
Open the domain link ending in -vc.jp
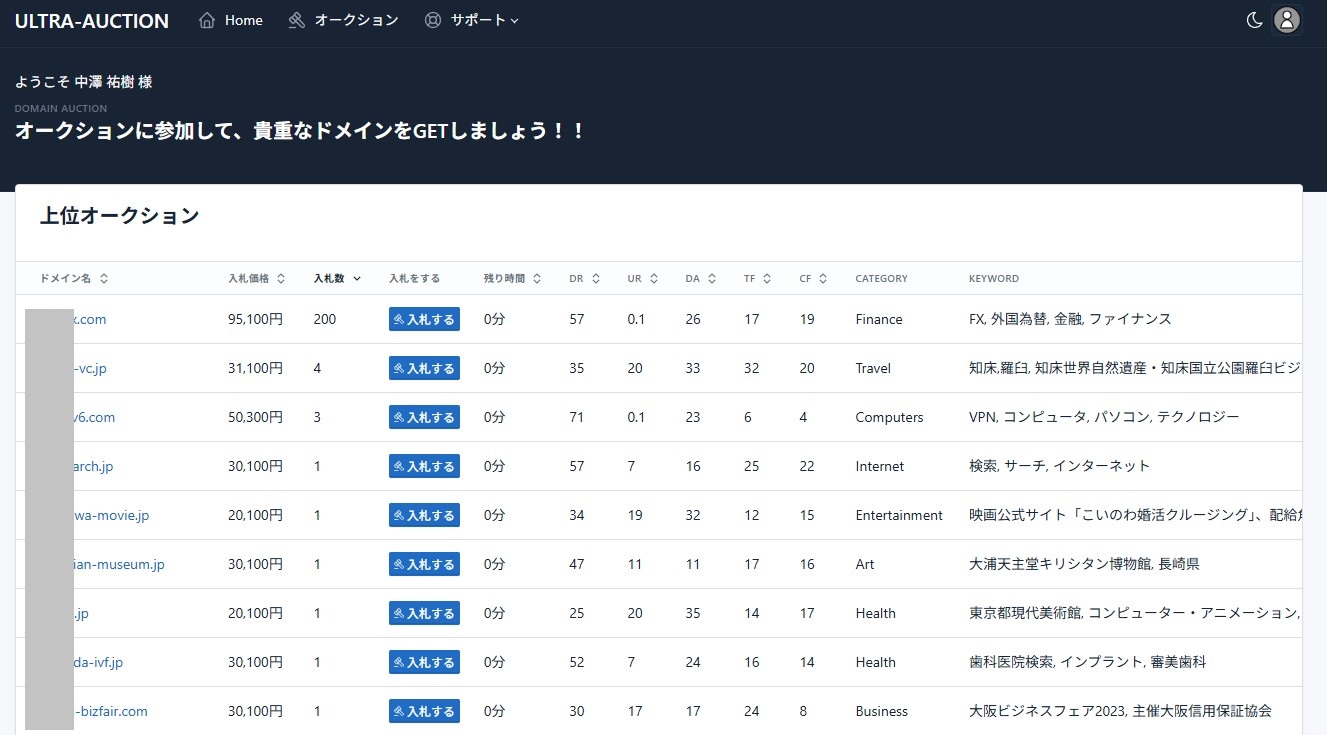[90, 368]
